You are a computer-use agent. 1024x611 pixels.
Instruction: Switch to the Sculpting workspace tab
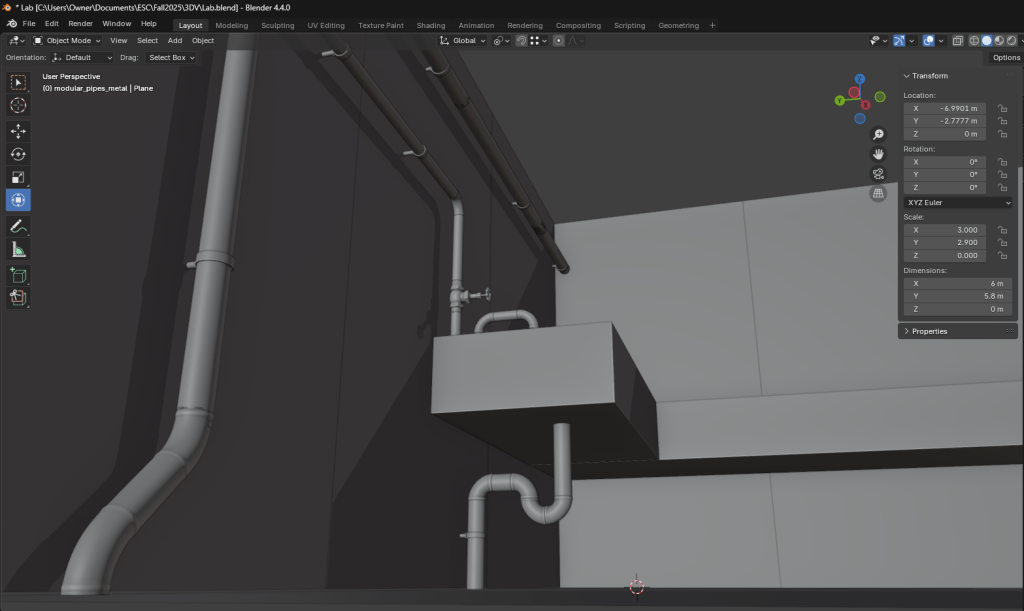coord(277,25)
